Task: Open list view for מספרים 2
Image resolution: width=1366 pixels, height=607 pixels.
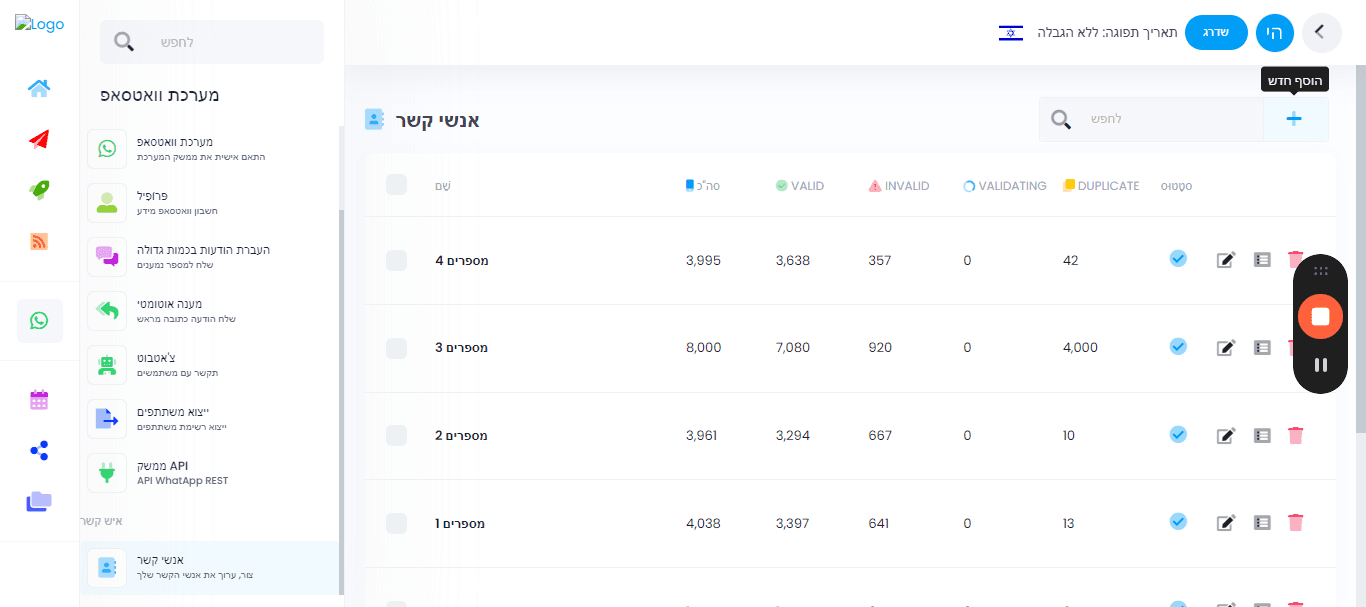Action: 1262,435
